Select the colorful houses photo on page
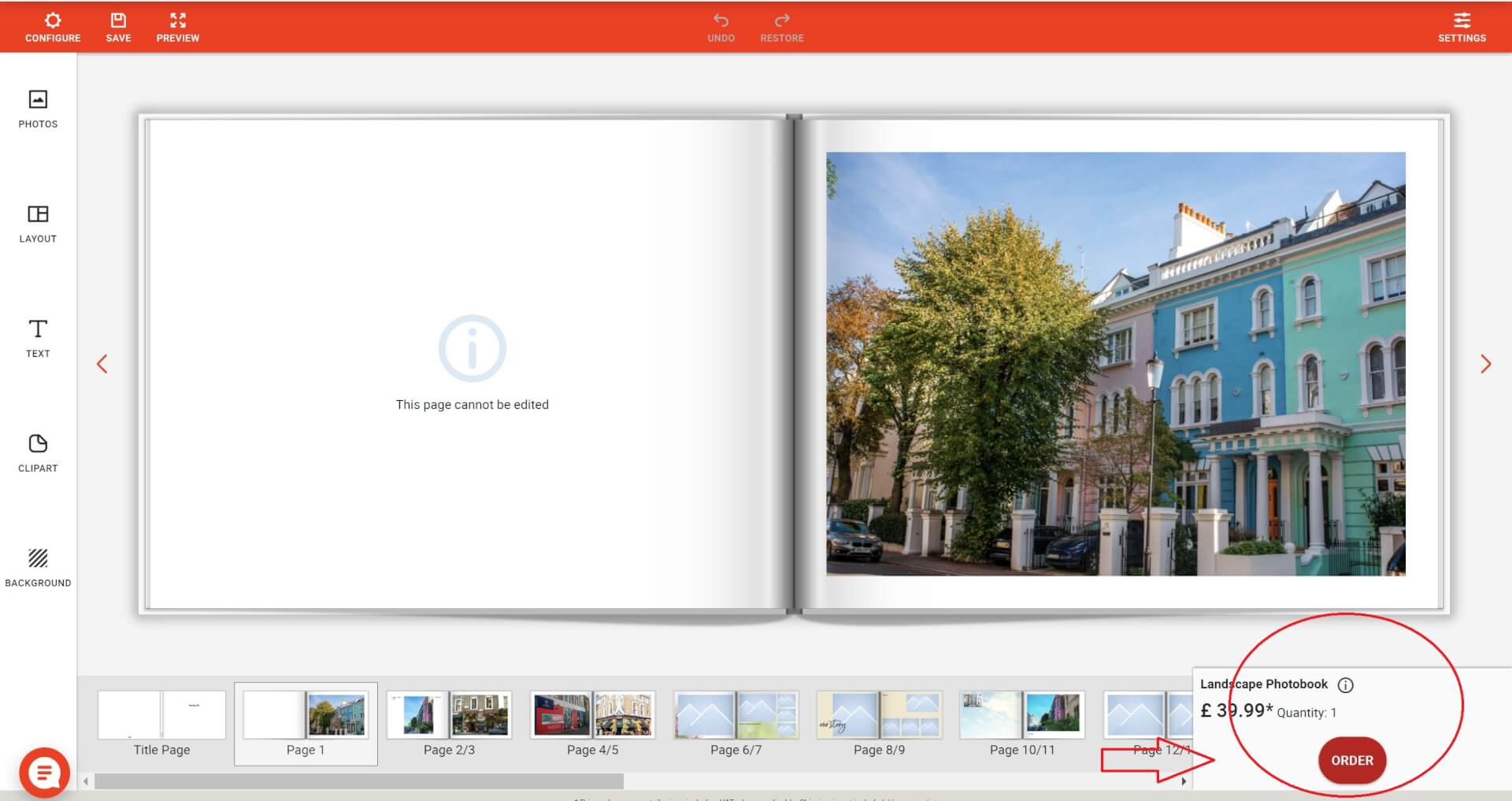The width and height of the screenshot is (1512, 801). (1115, 363)
